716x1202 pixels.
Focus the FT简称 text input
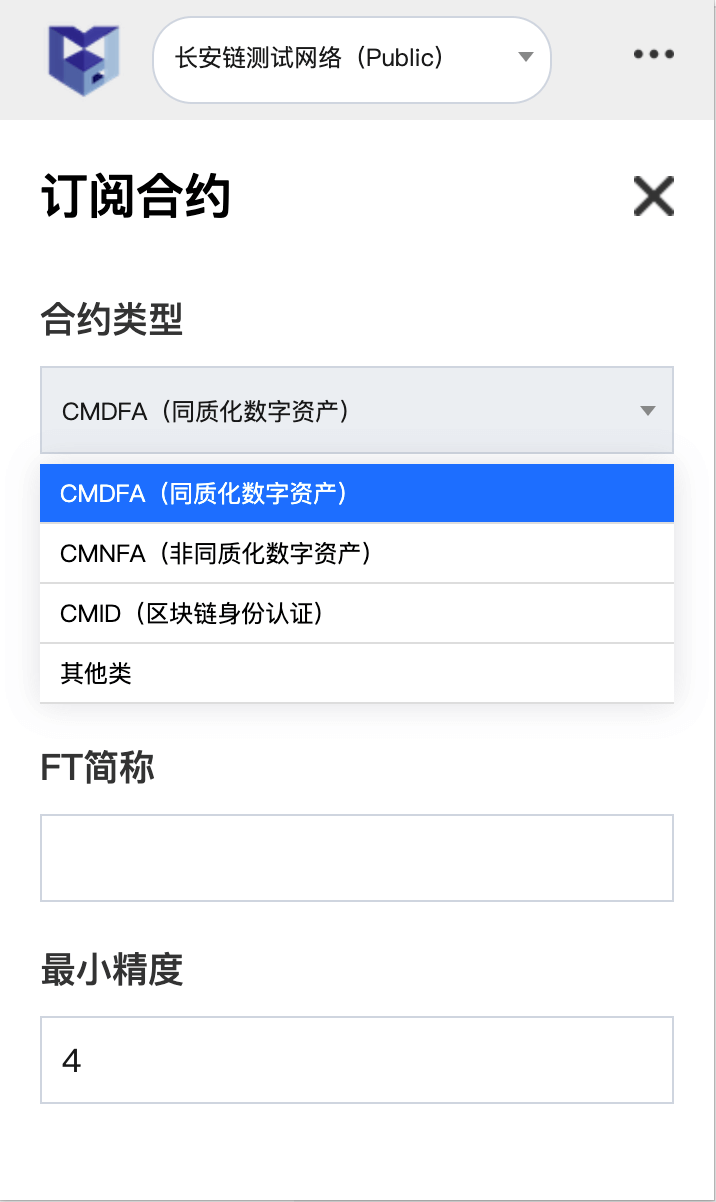[357, 858]
